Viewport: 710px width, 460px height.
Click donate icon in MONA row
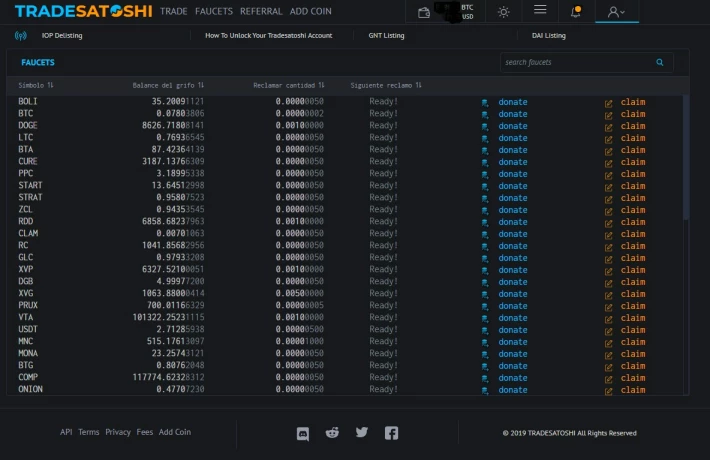(485, 355)
